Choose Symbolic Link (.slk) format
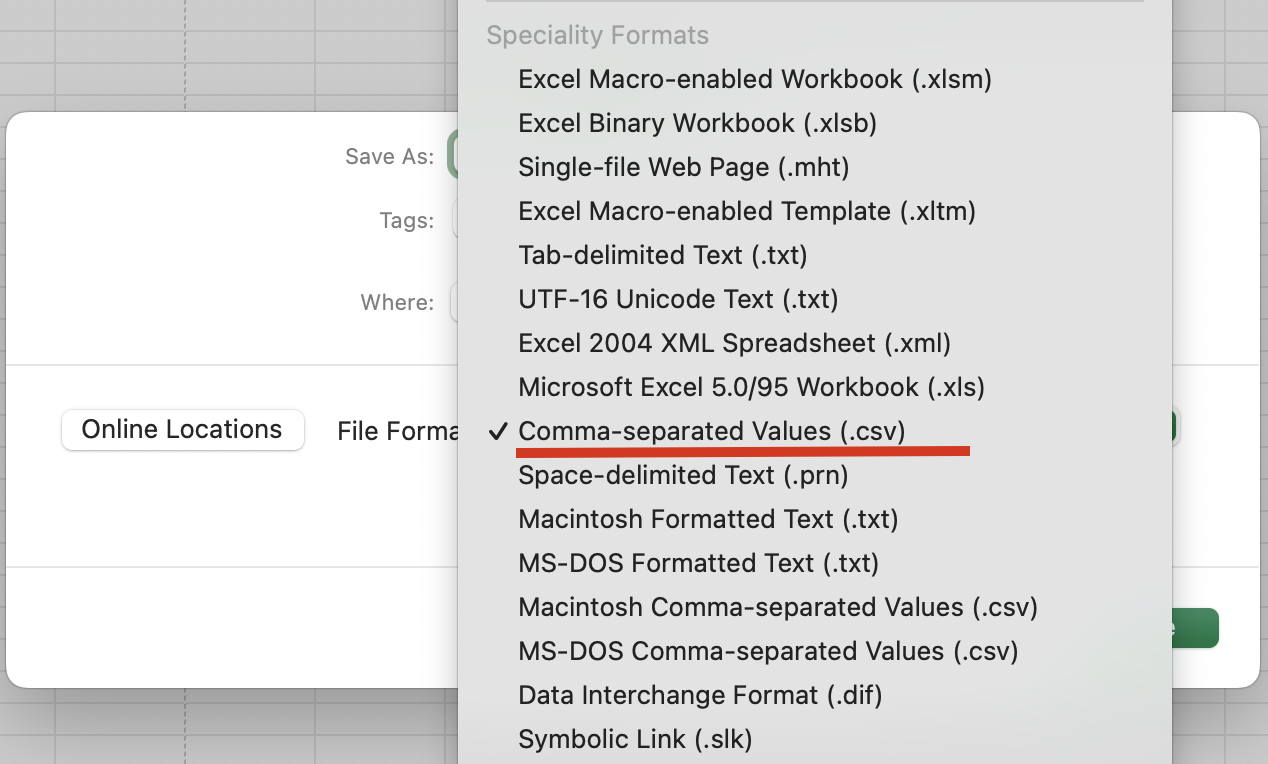Screen dimensions: 1268x764 [x=635, y=739]
